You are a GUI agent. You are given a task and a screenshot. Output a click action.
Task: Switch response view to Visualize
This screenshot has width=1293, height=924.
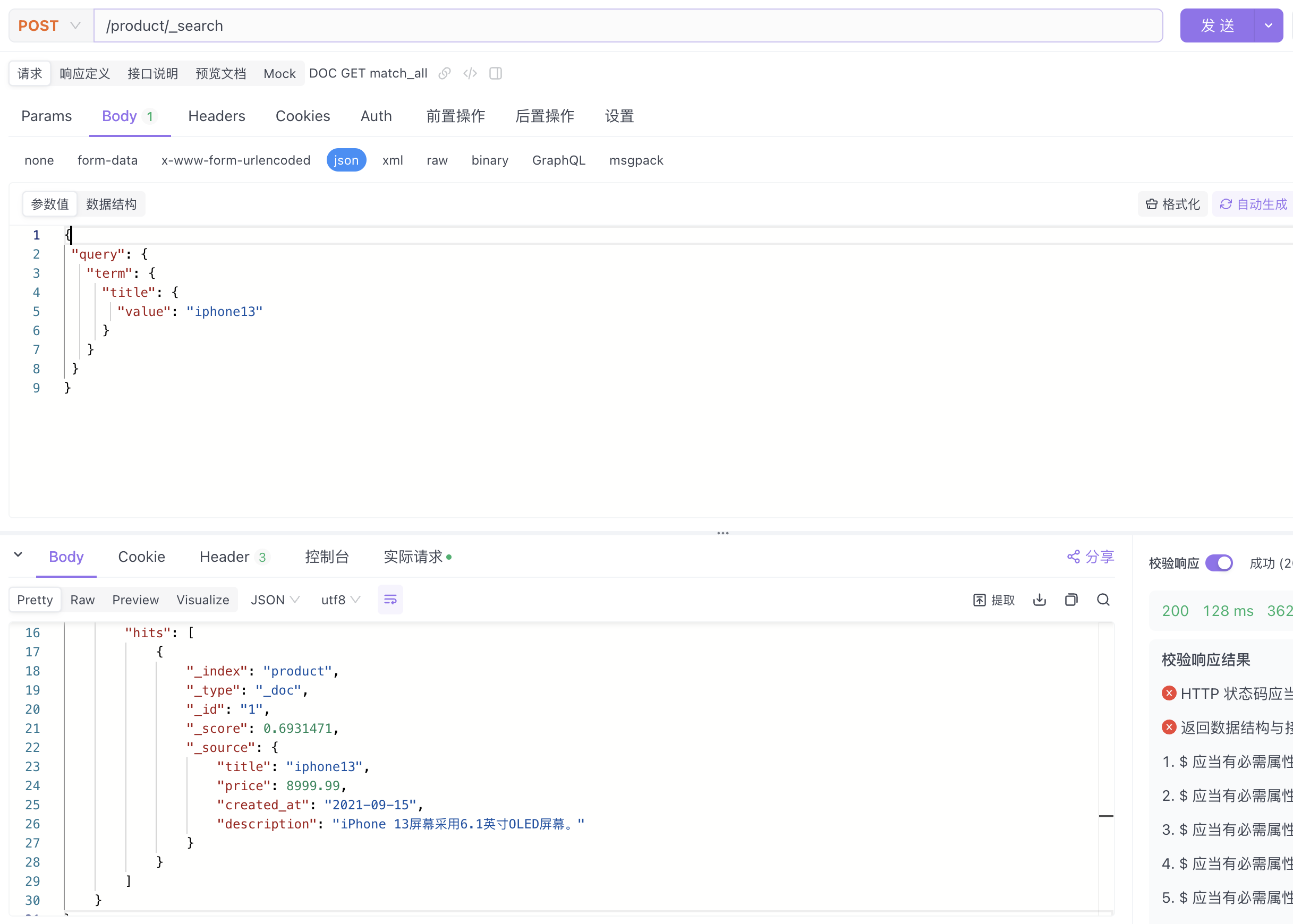click(x=202, y=600)
